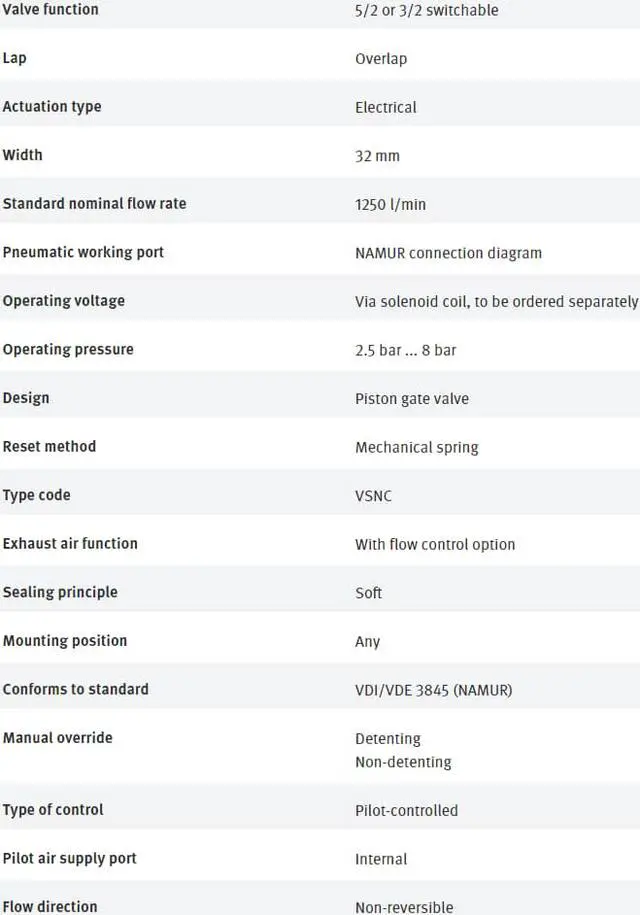Click the 'Pilot-controlled' control type value

406,810
